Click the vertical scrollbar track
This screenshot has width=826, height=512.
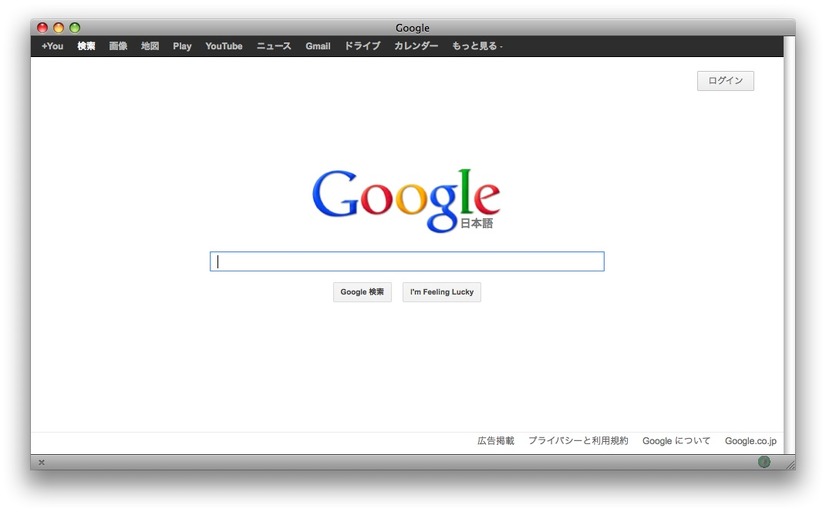click(x=789, y=244)
